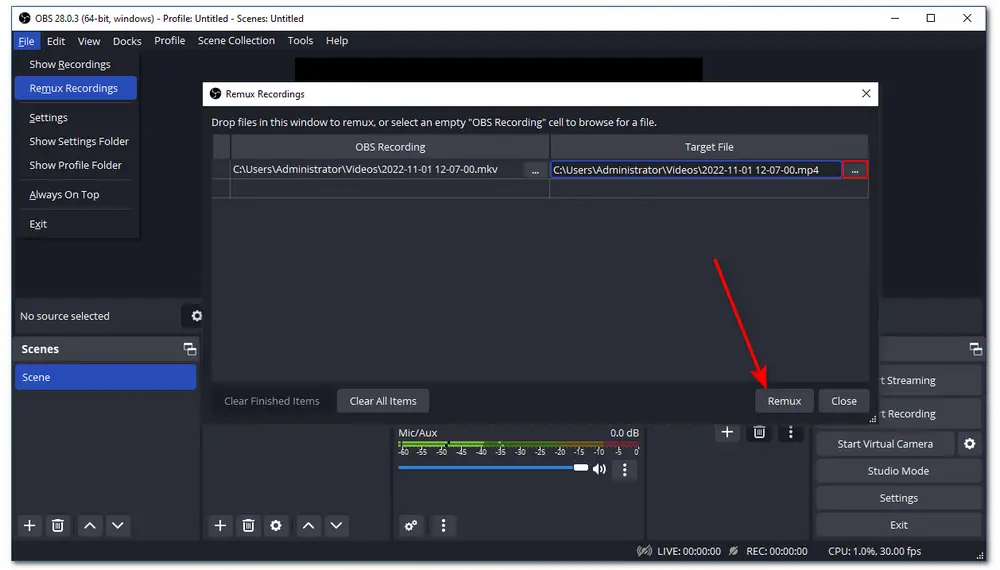This screenshot has width=1000, height=570.
Task: Close the Remux Recordings dialog with X
Action: 865,94
